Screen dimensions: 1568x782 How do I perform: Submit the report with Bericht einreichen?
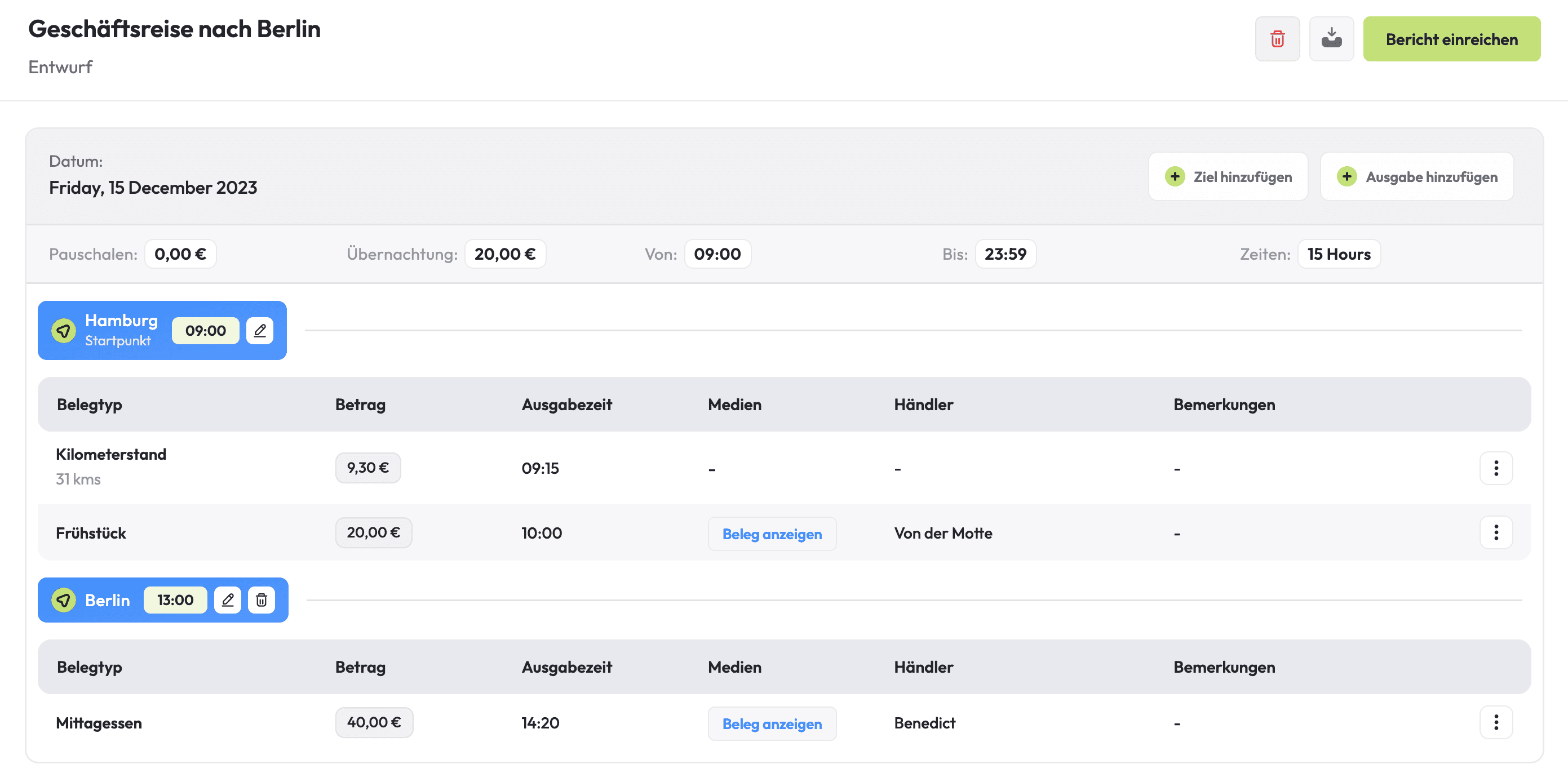pyautogui.click(x=1451, y=39)
